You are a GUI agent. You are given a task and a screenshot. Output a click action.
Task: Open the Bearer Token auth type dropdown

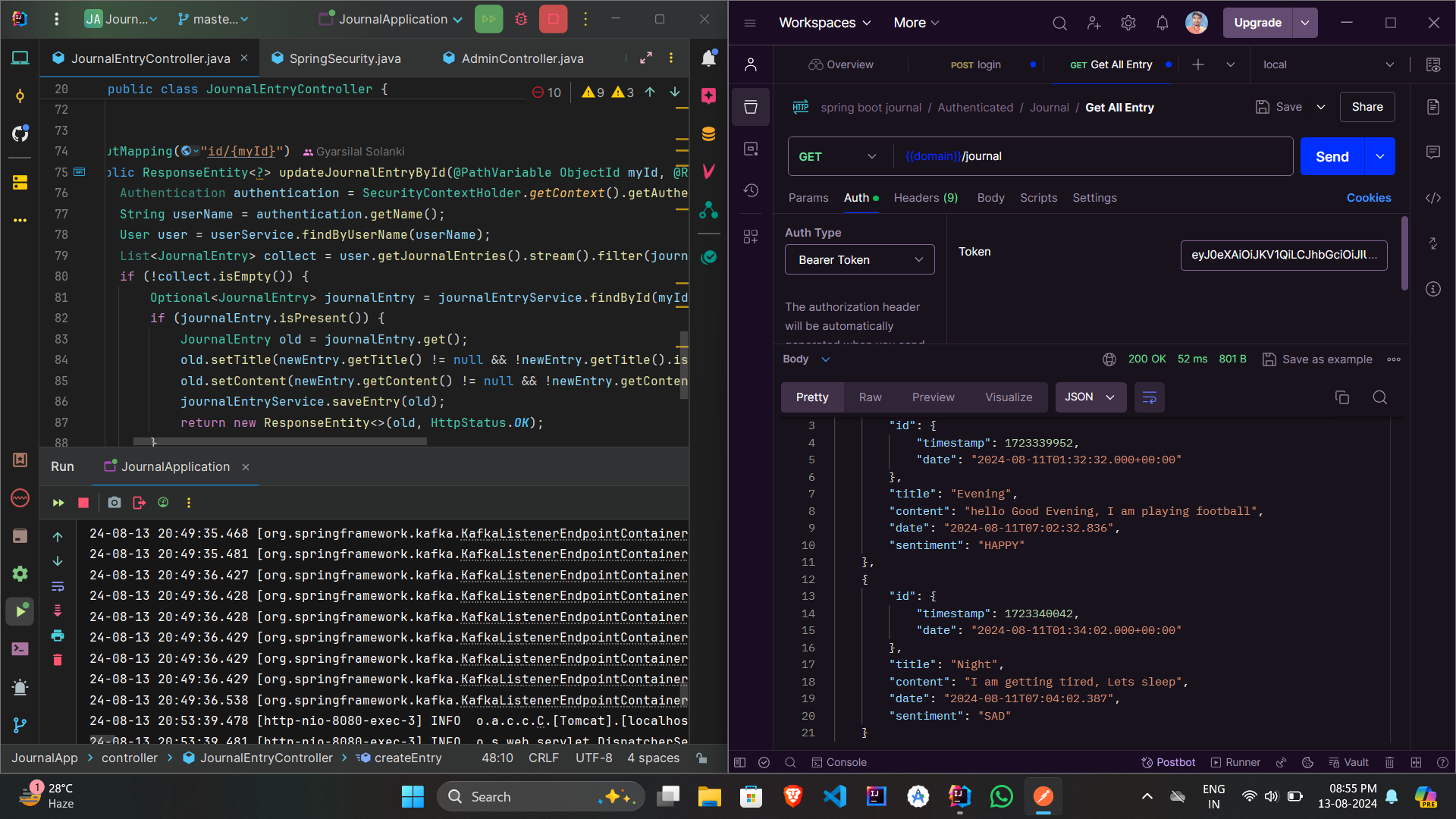click(859, 259)
